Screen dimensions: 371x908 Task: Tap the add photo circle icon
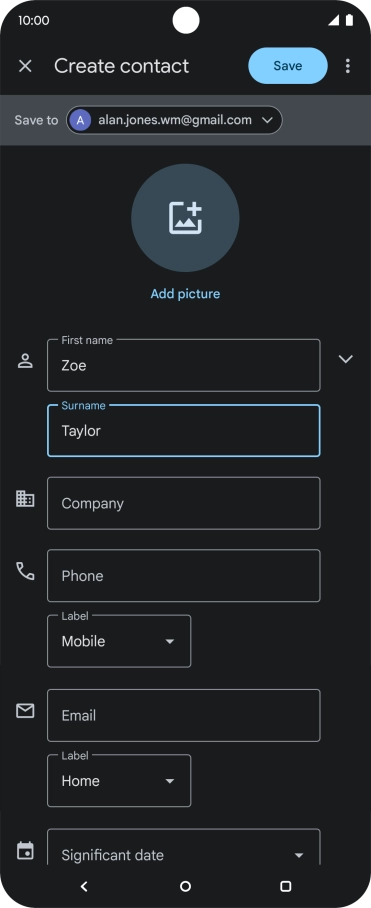point(185,218)
